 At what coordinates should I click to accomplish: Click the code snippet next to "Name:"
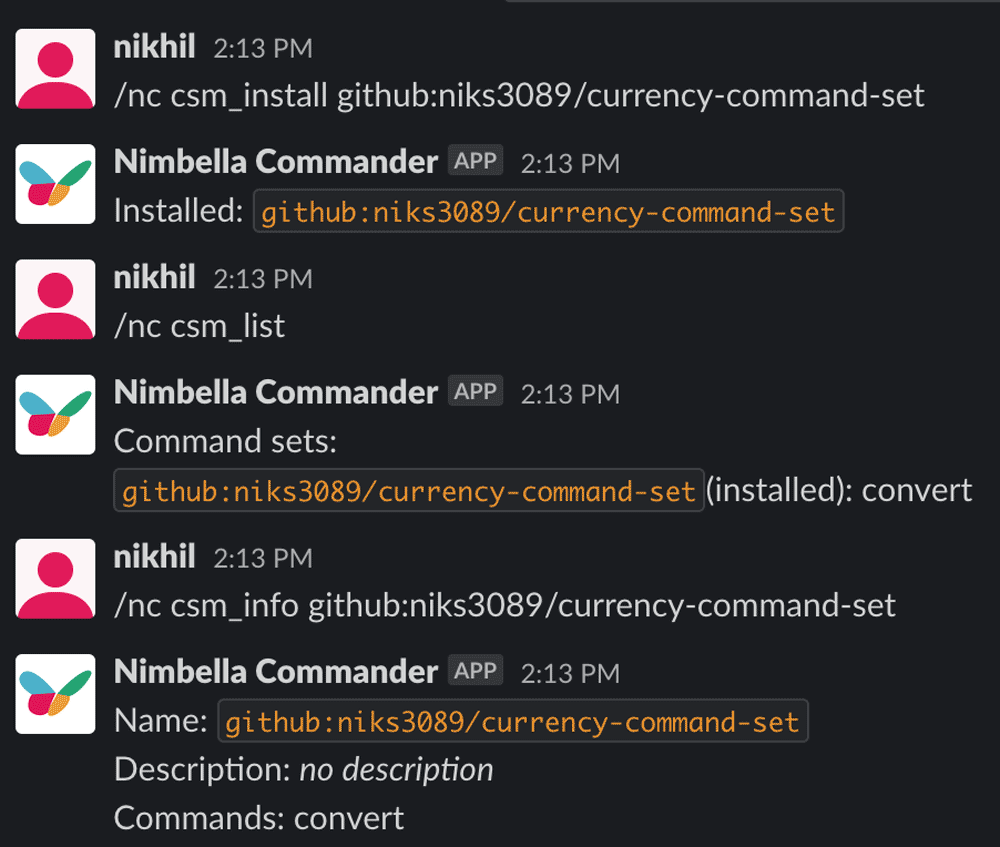pos(512,722)
